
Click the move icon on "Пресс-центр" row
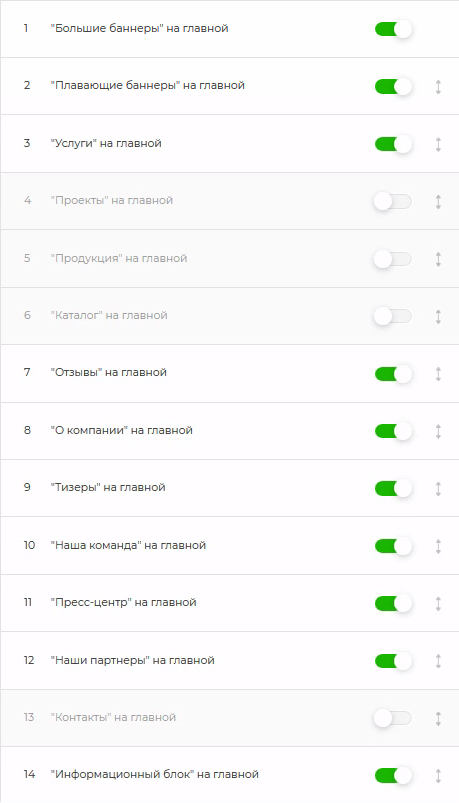[438, 604]
